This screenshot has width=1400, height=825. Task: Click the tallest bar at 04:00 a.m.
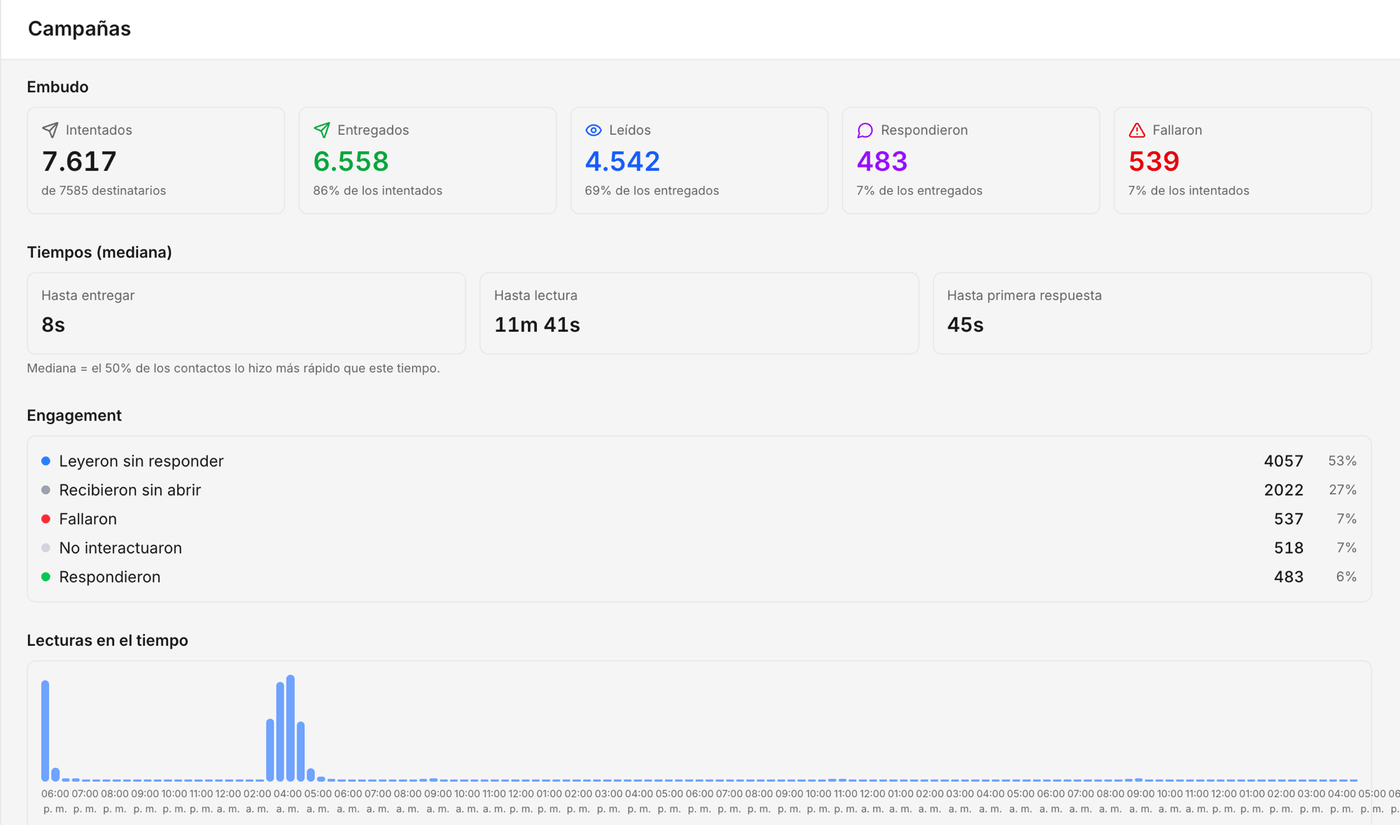291,728
